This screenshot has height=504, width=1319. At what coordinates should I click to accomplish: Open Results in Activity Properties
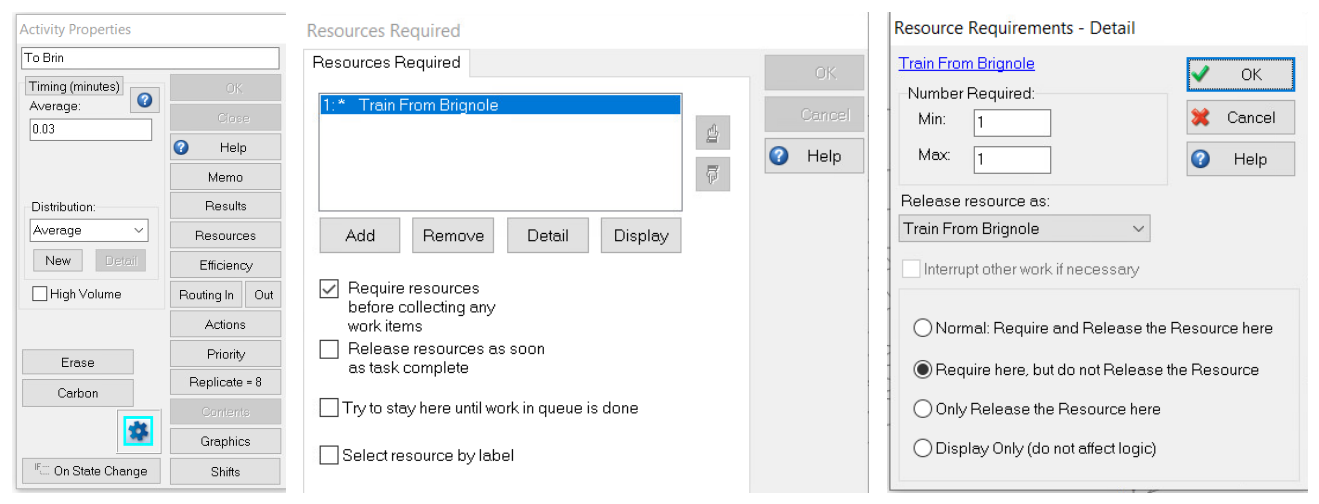225,206
